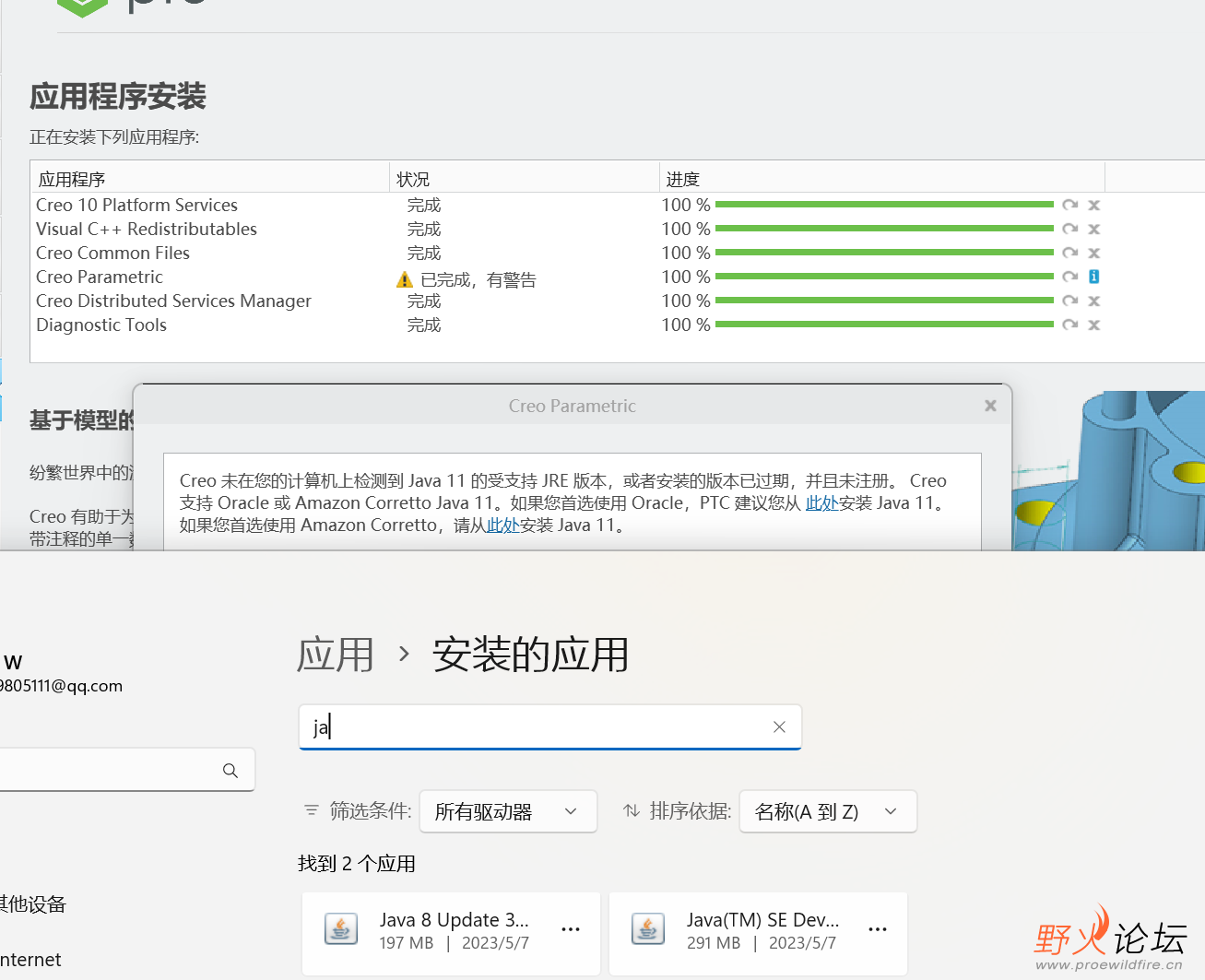
Task: Open info icon for Creo Parametric row
Action: pyautogui.click(x=1094, y=277)
